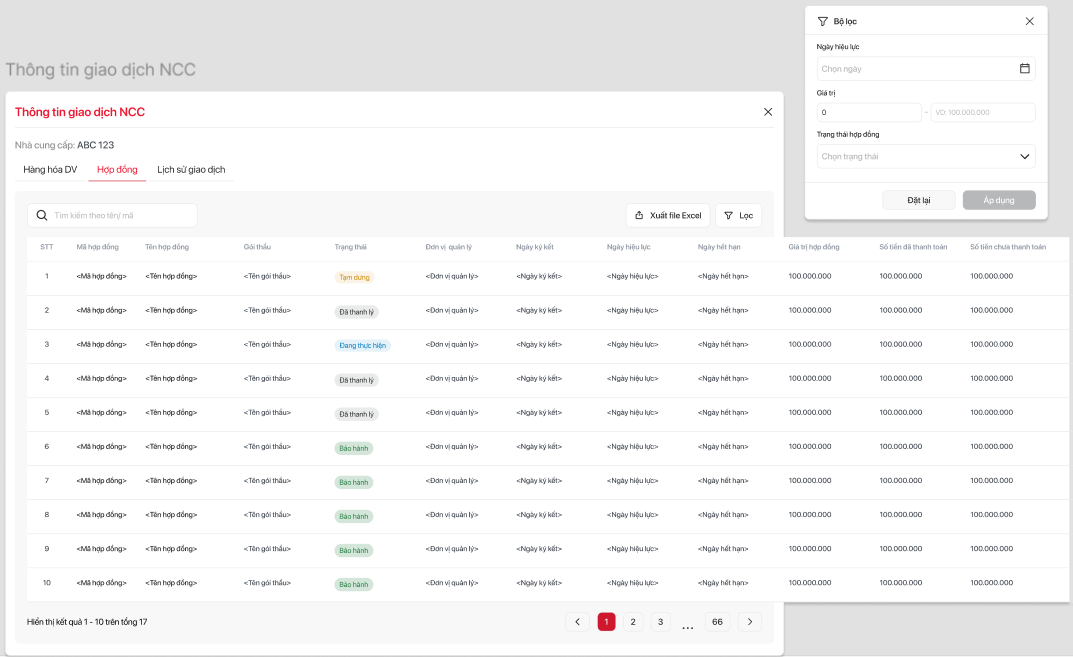Click the Áp dụng apply button
Image resolution: width=1073 pixels, height=657 pixels.
(998, 200)
